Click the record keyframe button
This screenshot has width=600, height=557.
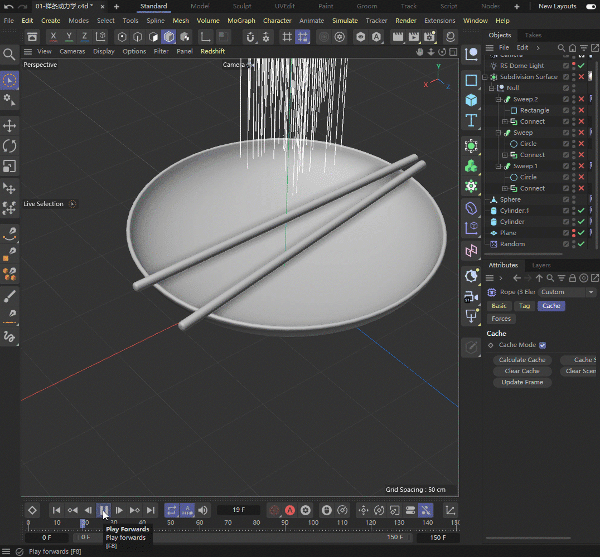[274, 510]
